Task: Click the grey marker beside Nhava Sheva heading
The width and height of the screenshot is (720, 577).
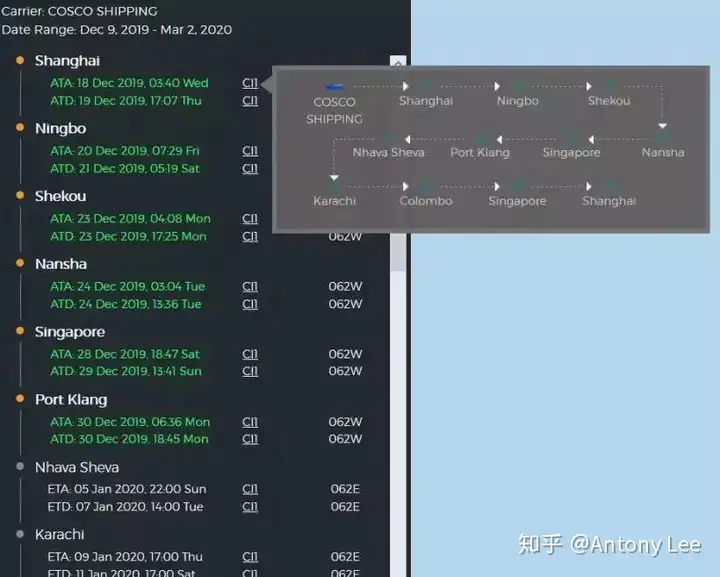Action: click(x=20, y=466)
